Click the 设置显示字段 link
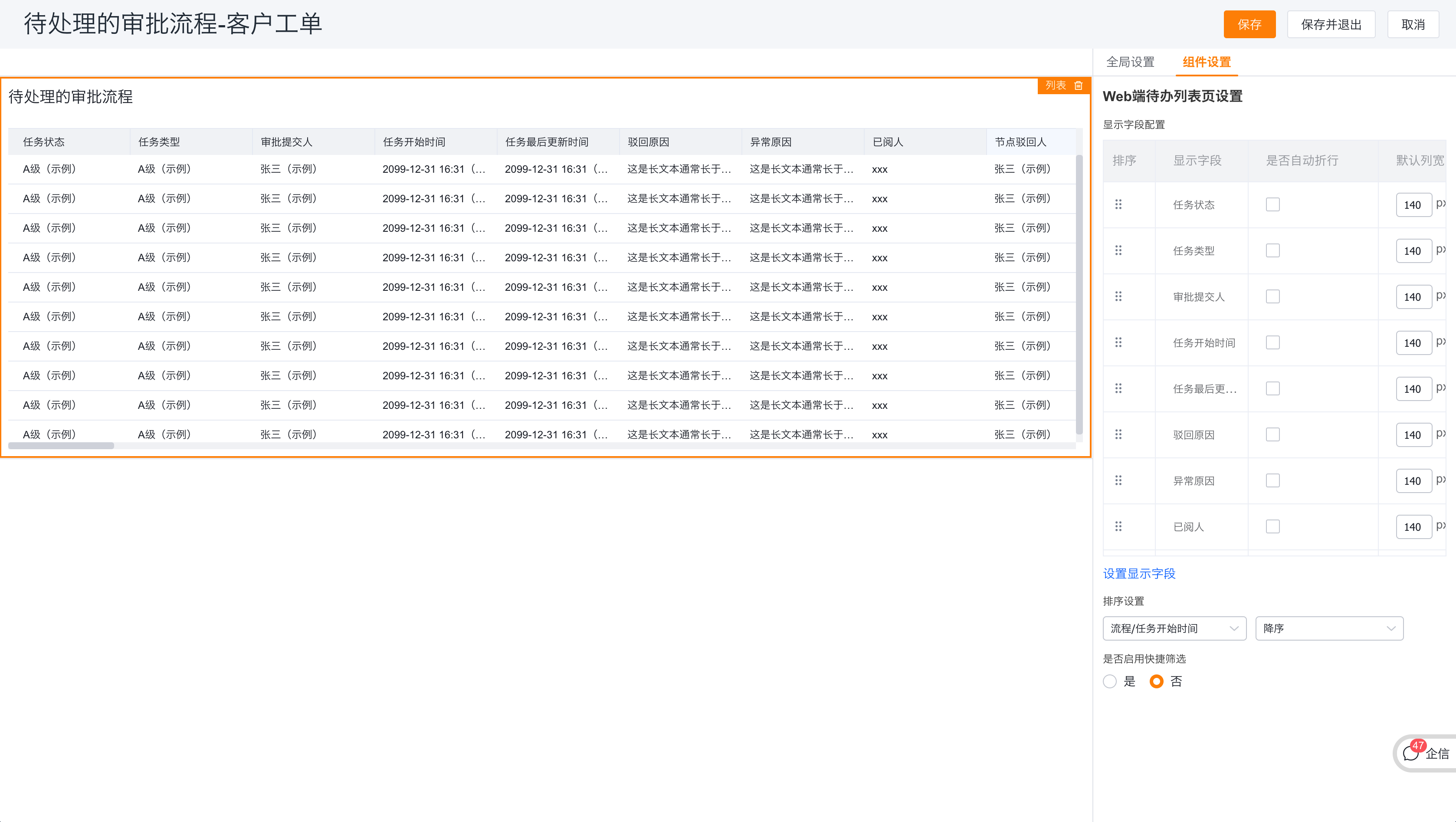The width and height of the screenshot is (1456, 822). [x=1139, y=573]
